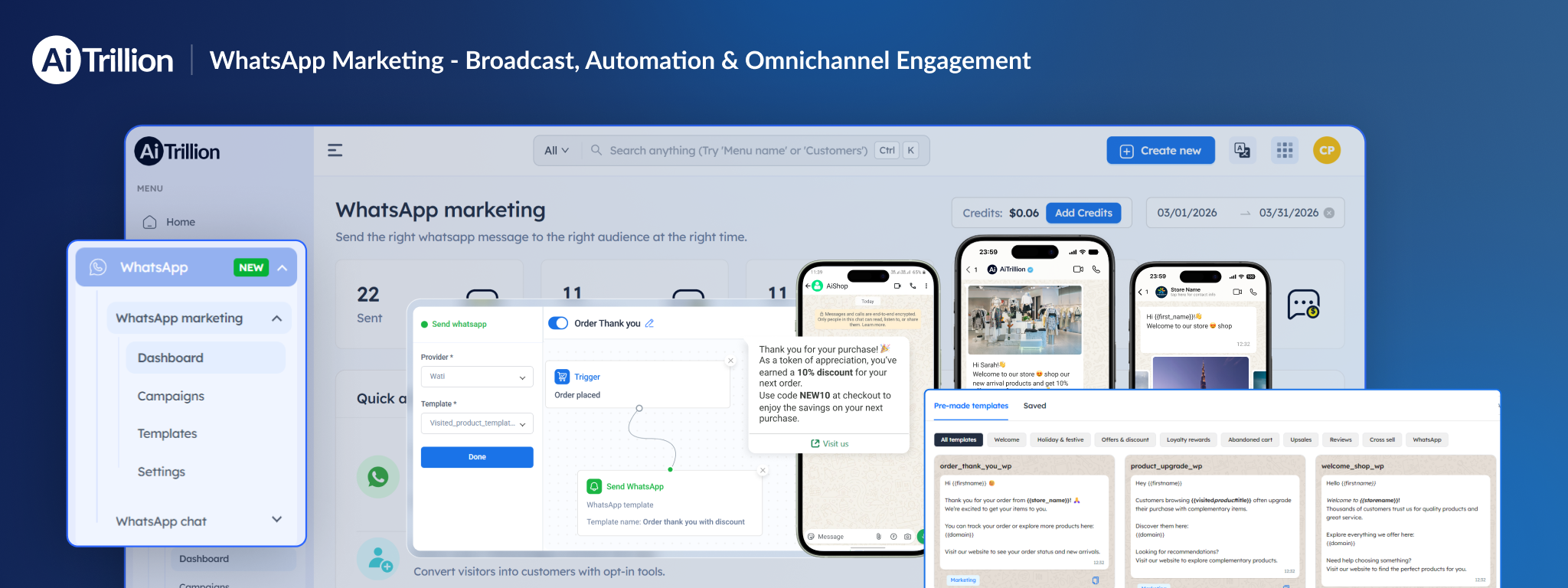The image size is (1568, 588).
Task: Open the Template dropdown
Action: click(477, 423)
